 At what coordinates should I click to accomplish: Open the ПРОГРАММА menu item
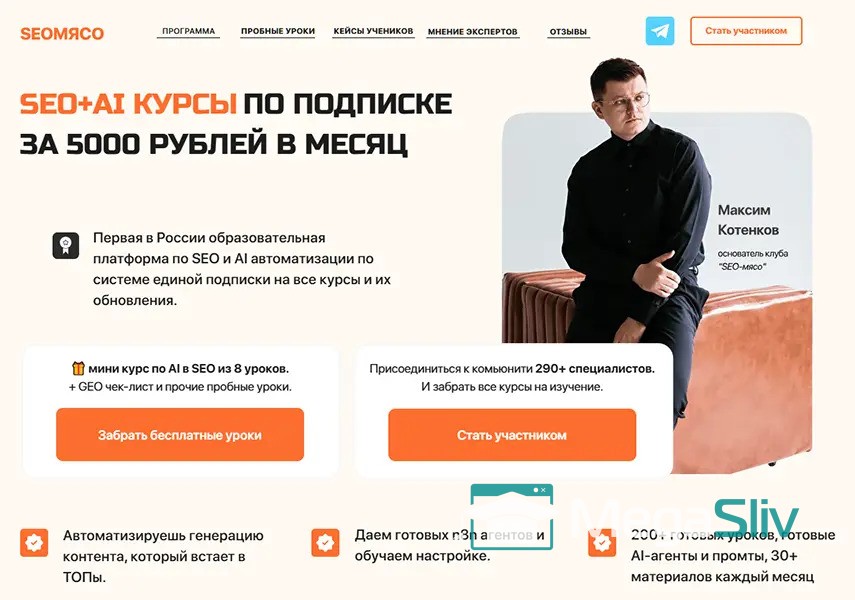pyautogui.click(x=189, y=31)
